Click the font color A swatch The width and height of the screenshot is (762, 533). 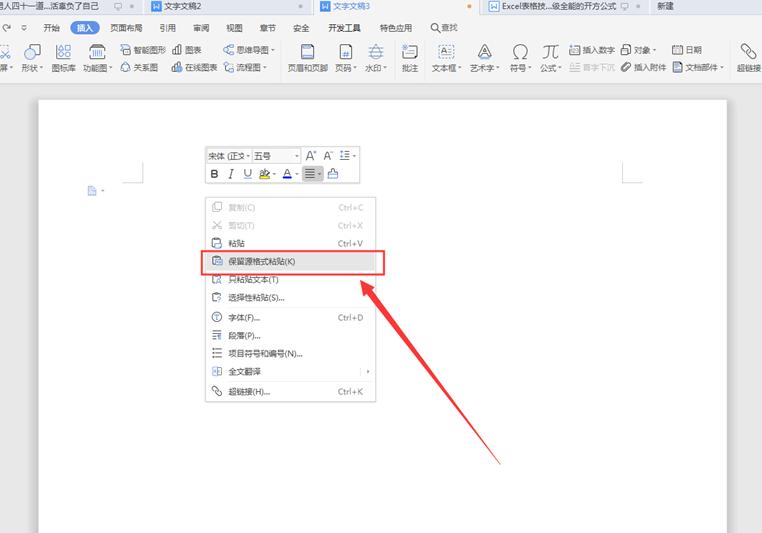pos(286,174)
